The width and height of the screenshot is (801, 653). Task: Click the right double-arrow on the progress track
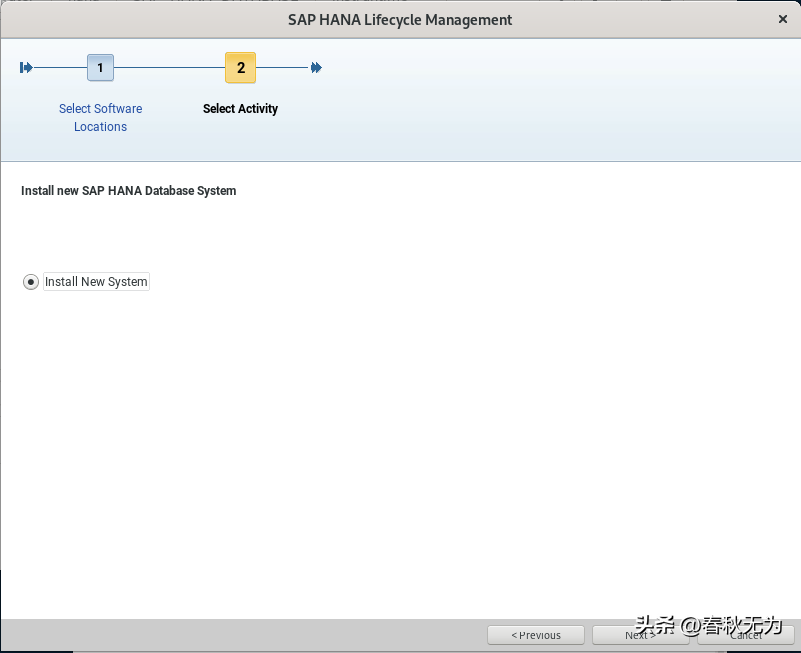pos(316,67)
